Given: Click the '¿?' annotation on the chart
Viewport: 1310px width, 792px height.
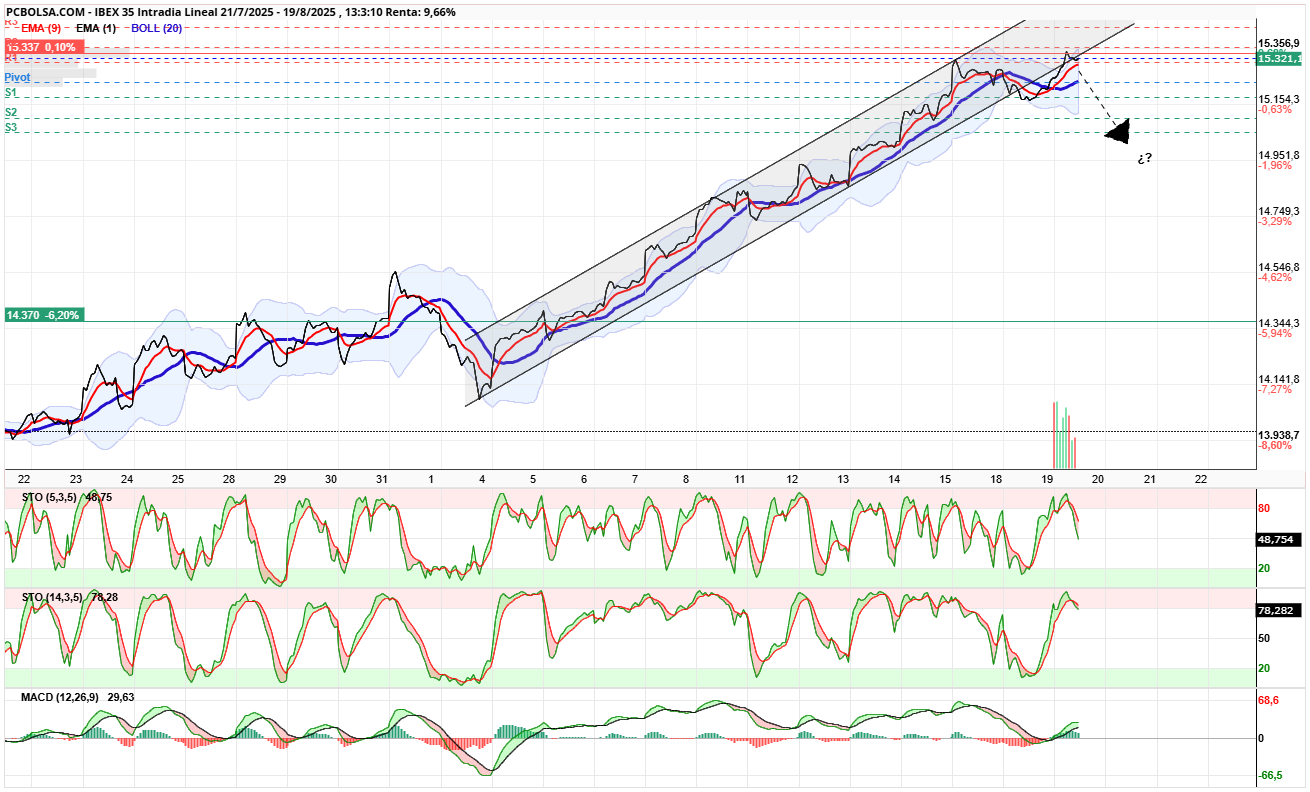Looking at the screenshot, I should tap(1144, 158).
